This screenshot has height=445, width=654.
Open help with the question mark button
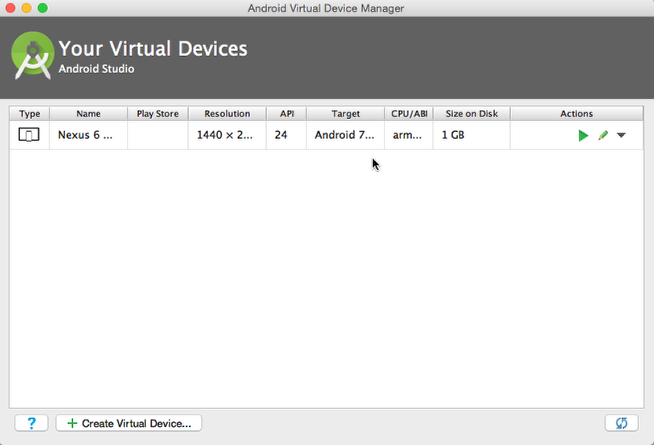pos(31,423)
